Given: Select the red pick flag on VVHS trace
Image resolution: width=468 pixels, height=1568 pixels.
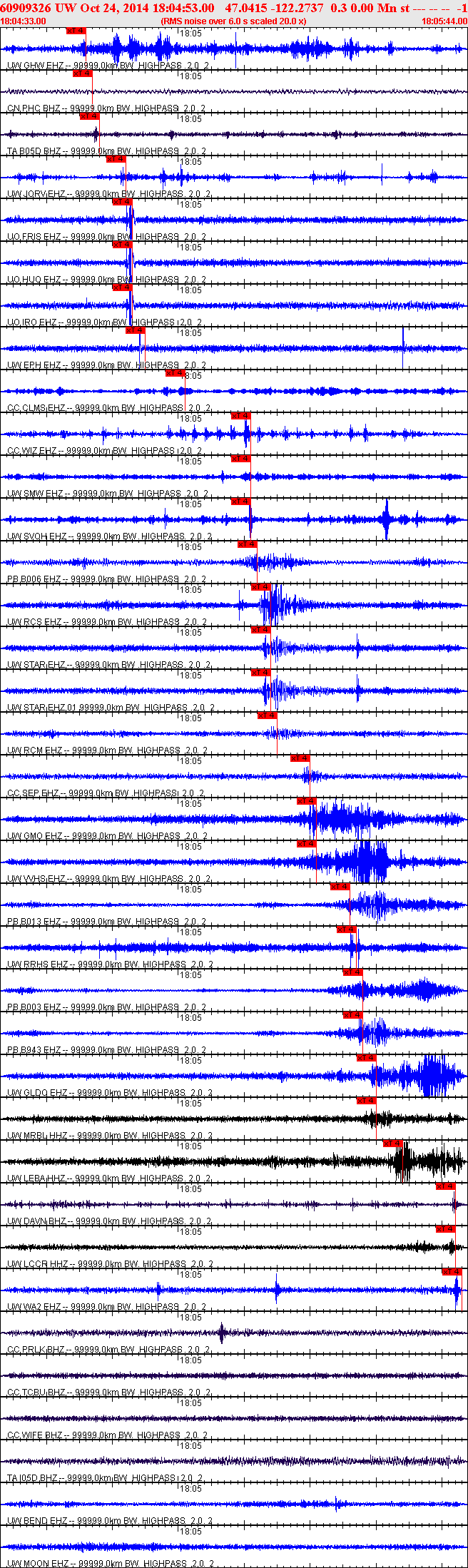Looking at the screenshot, I should pos(306,844).
